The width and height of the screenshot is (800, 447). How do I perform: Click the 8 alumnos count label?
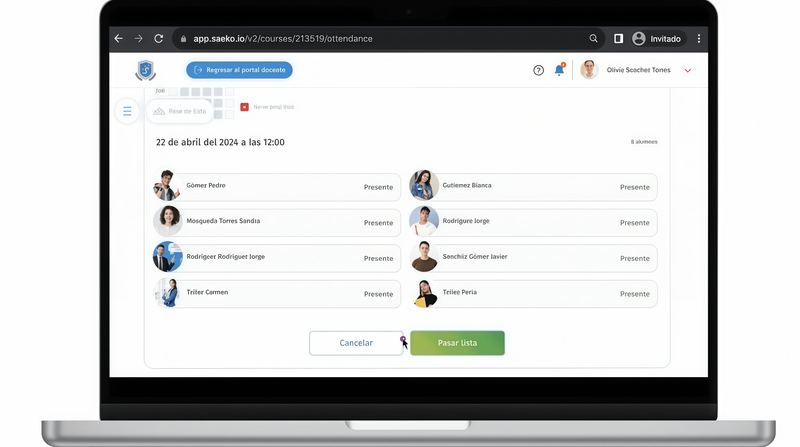[644, 142]
